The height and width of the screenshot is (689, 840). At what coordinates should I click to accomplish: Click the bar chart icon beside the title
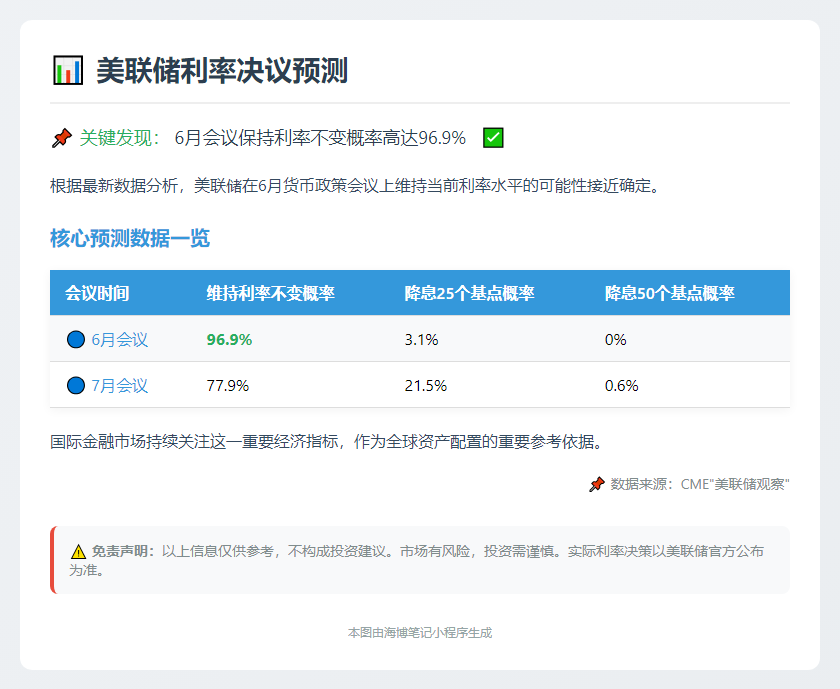tap(68, 70)
